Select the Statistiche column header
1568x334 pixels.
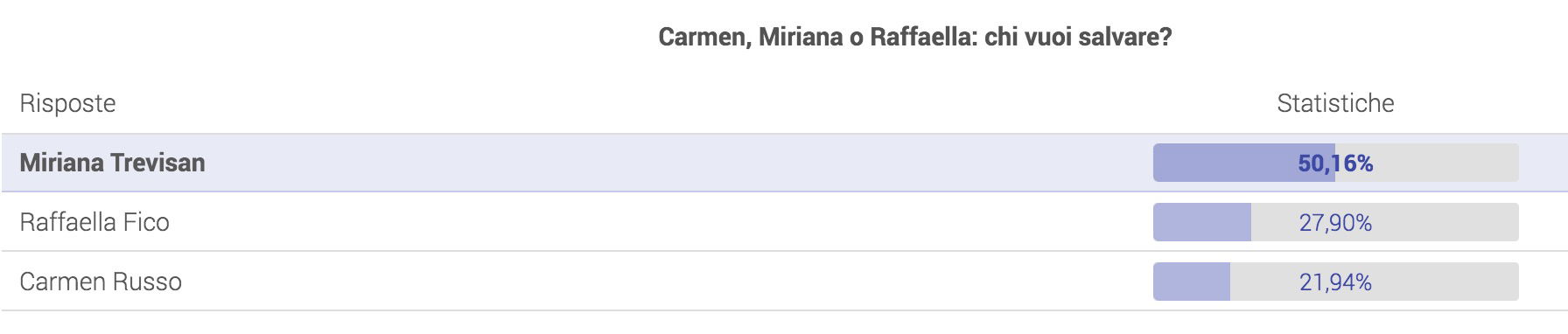click(1335, 104)
